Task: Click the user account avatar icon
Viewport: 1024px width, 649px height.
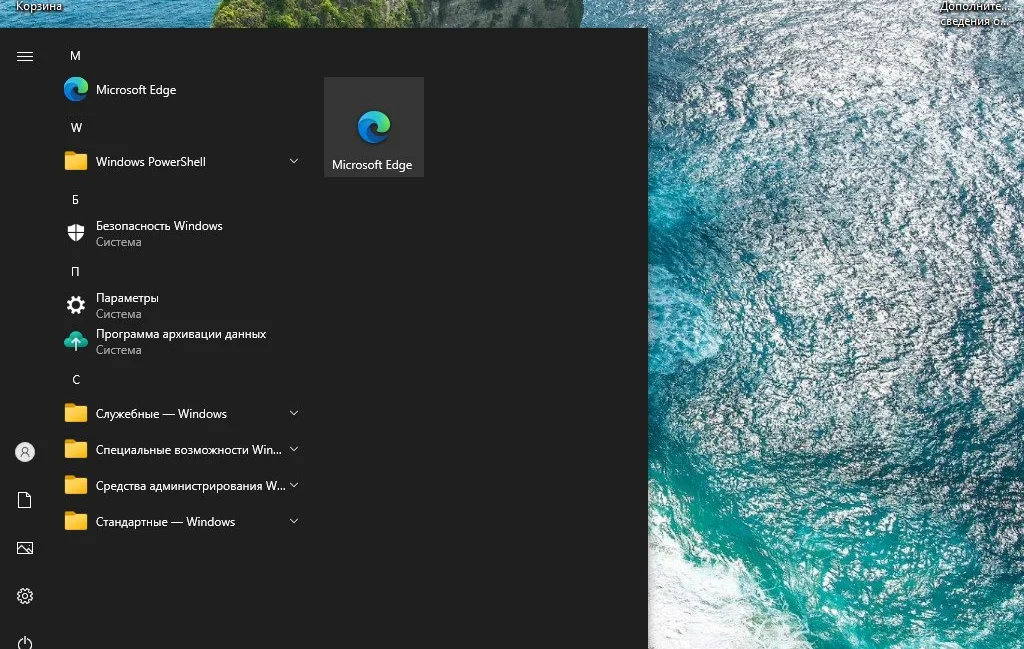Action: click(25, 452)
